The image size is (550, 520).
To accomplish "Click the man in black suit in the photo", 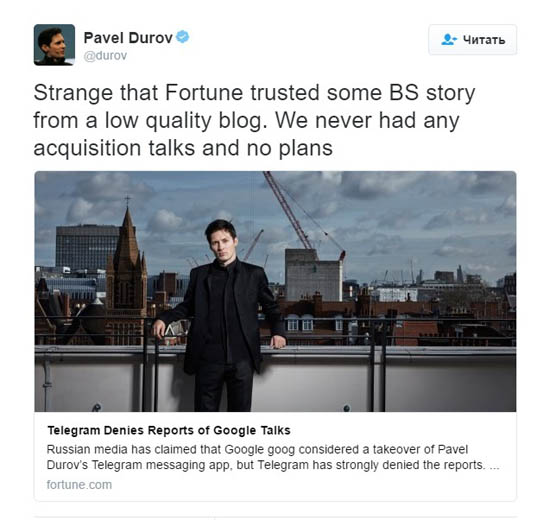I will [x=222, y=316].
